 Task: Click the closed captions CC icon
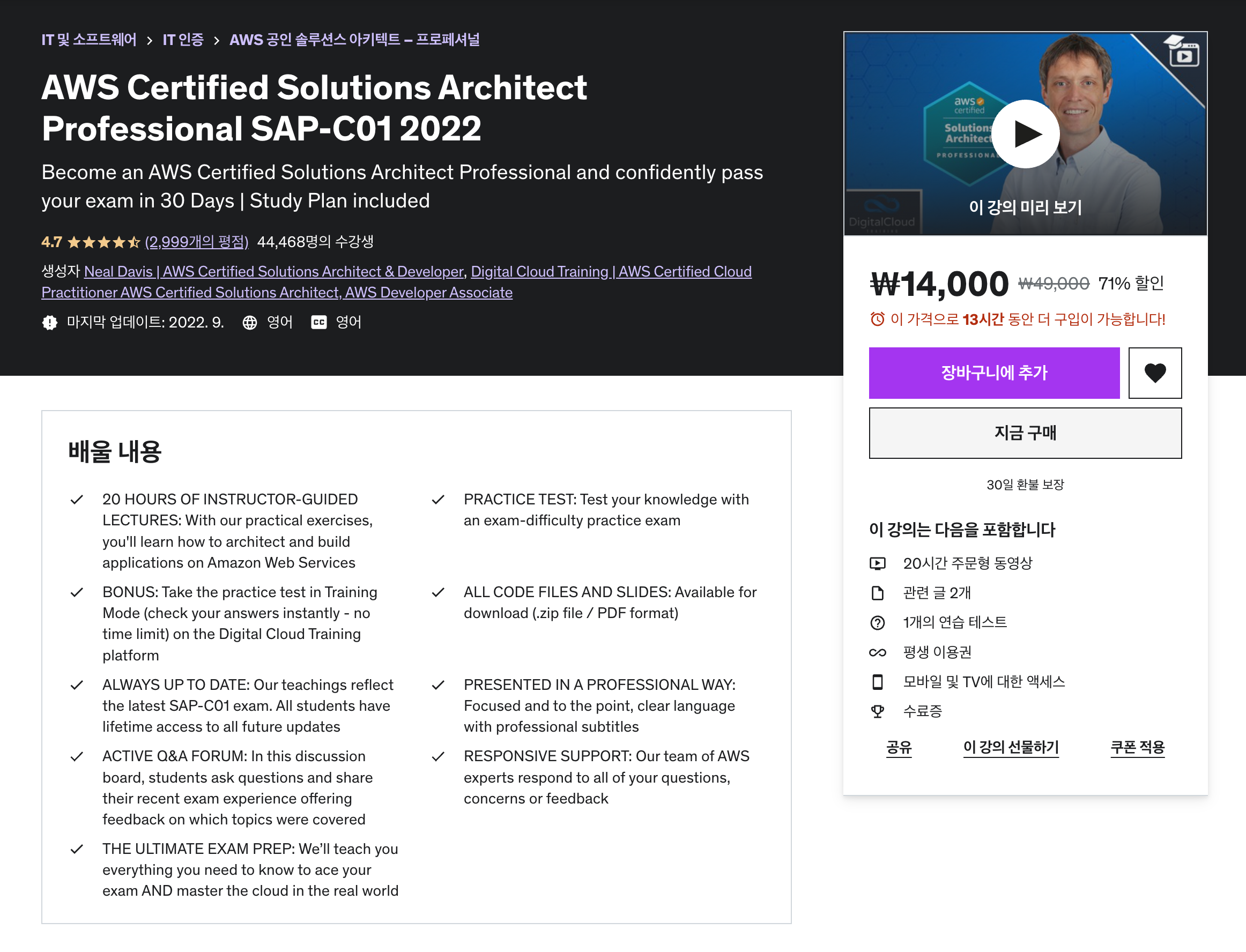click(318, 323)
